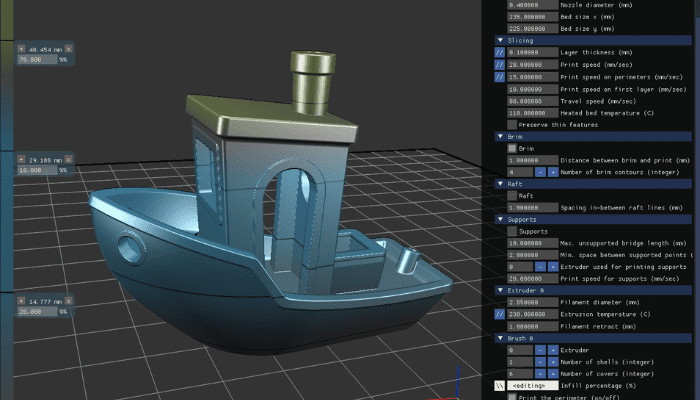
Task: Click the 20.000 percent field on bottom marker
Action: click(38, 312)
